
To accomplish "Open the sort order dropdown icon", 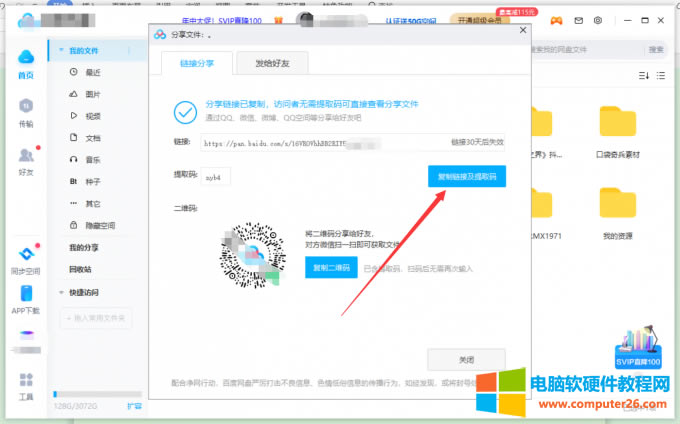I will [x=643, y=75].
